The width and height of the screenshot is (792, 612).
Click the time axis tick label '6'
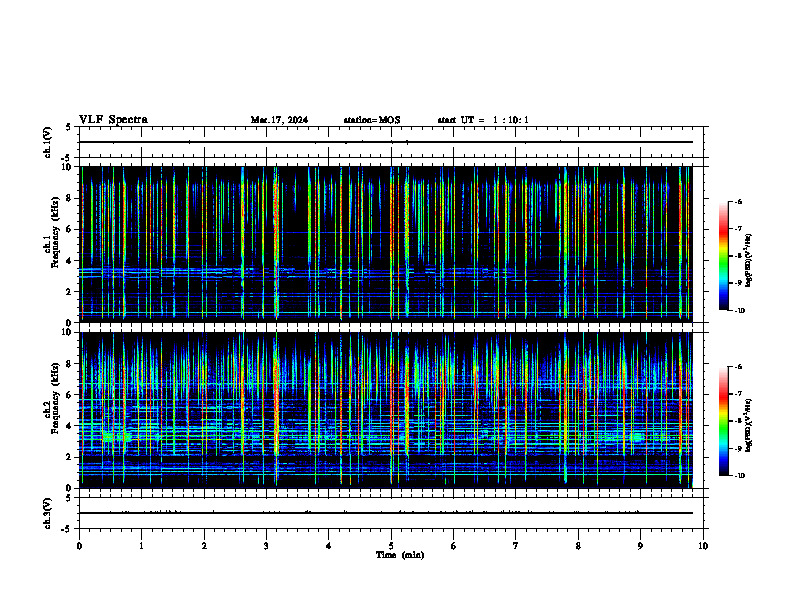(x=453, y=546)
